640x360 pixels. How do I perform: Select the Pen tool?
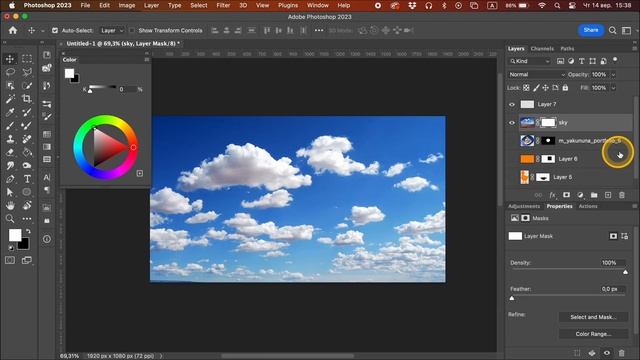pos(10,179)
